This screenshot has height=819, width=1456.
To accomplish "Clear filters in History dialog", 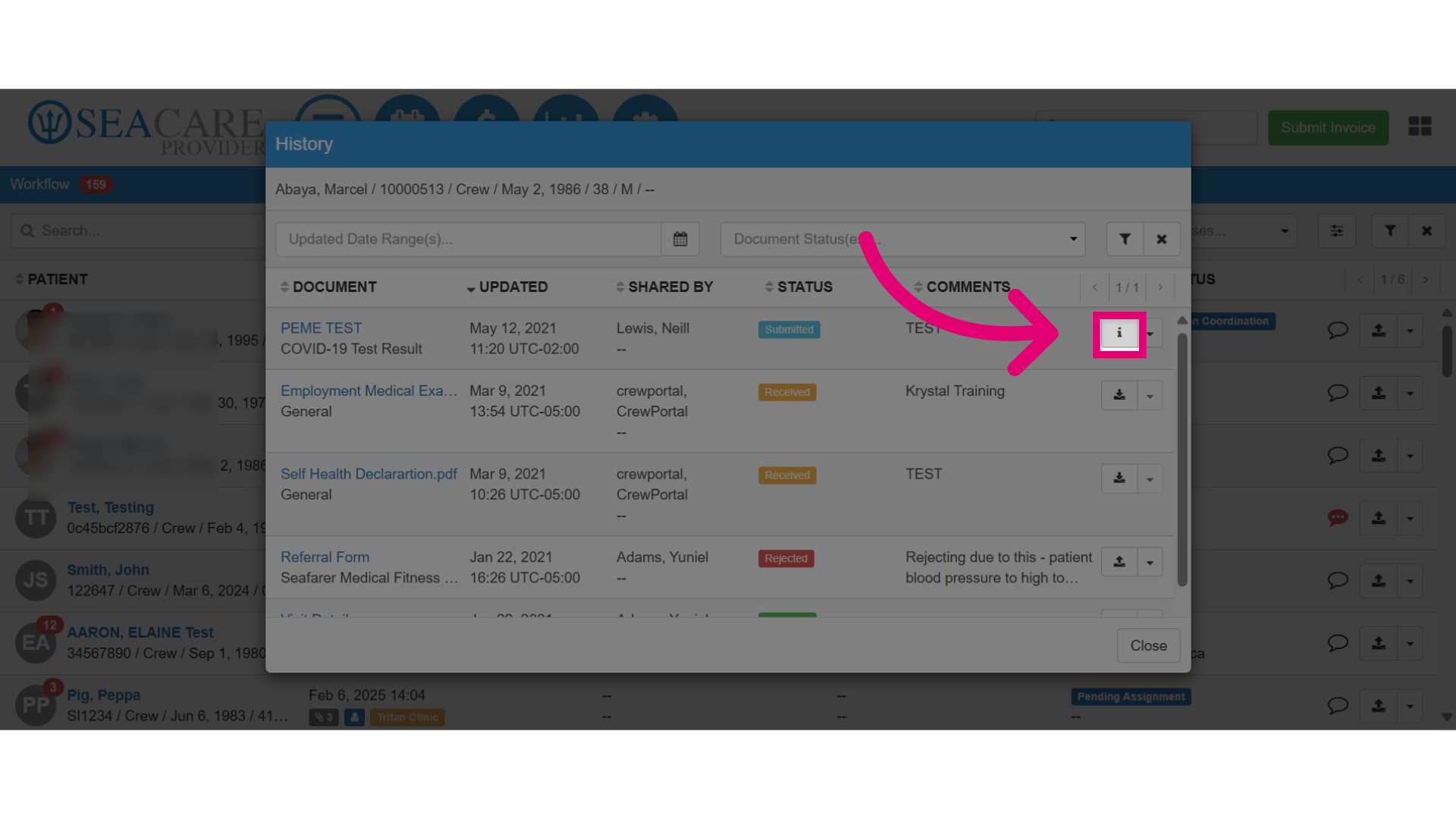I will [x=1162, y=239].
